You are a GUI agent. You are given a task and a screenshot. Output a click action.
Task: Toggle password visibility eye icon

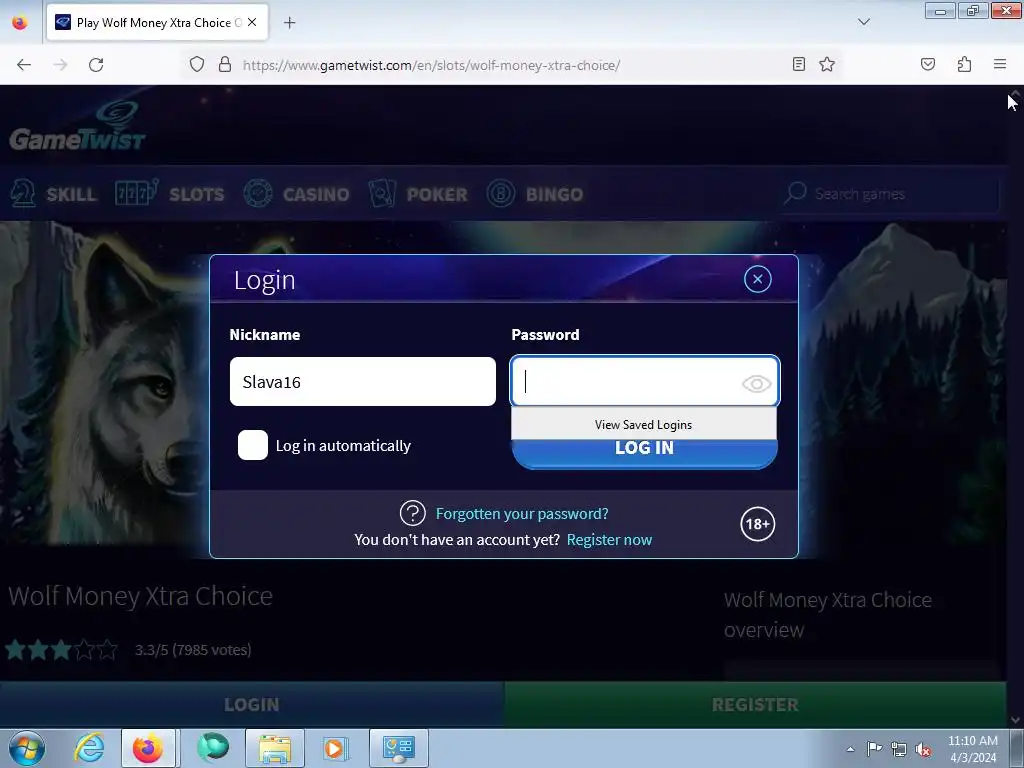(756, 383)
